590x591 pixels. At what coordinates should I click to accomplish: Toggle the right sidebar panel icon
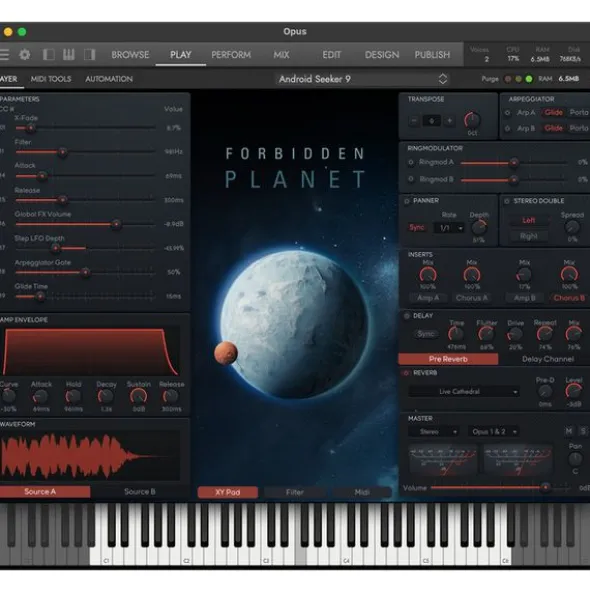(89, 55)
